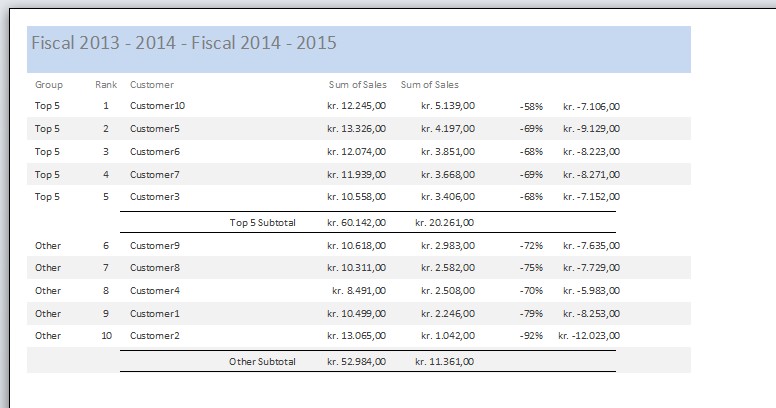Click the Other Subtotal label
Image resolution: width=776 pixels, height=408 pixels.
tap(262, 361)
